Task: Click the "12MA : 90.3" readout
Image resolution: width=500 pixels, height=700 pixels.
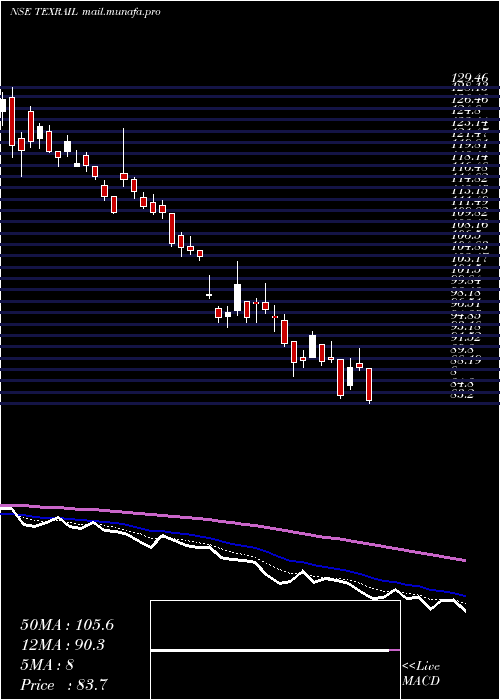Action: click(x=64, y=645)
